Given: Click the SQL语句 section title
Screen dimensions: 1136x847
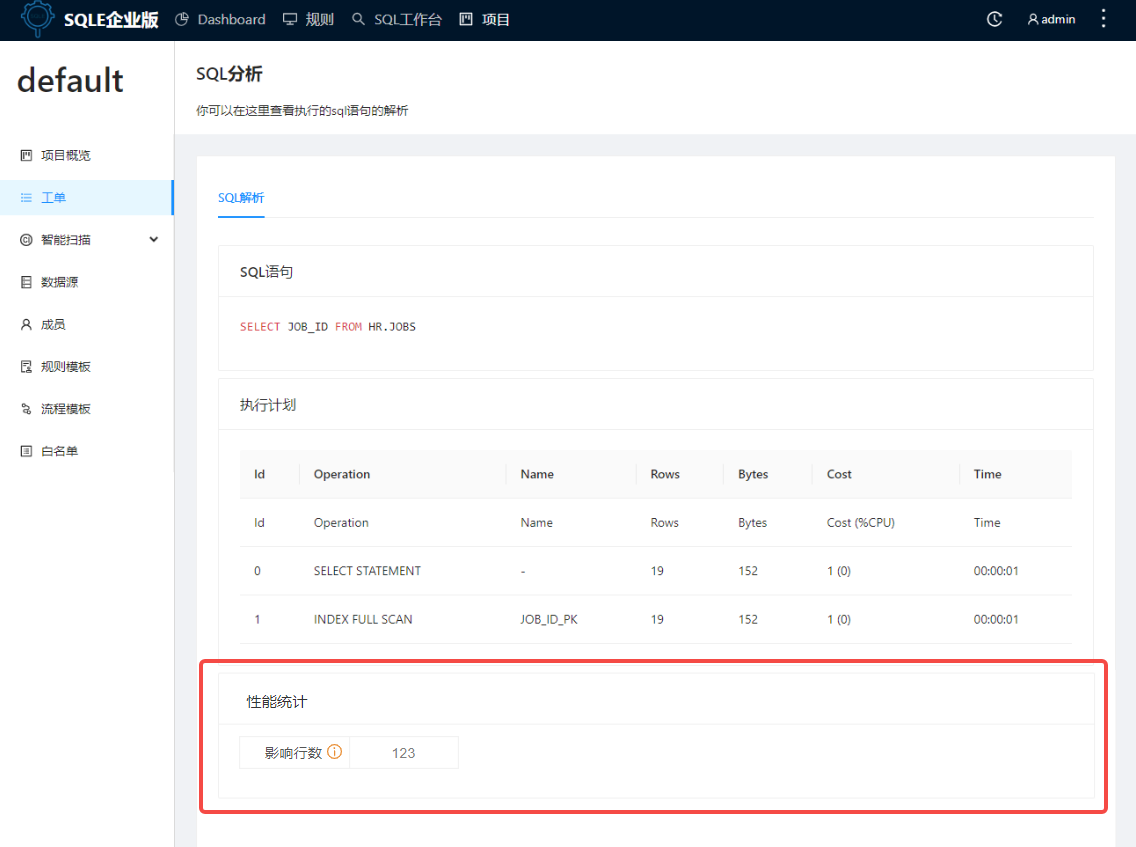Looking at the screenshot, I should 267,272.
